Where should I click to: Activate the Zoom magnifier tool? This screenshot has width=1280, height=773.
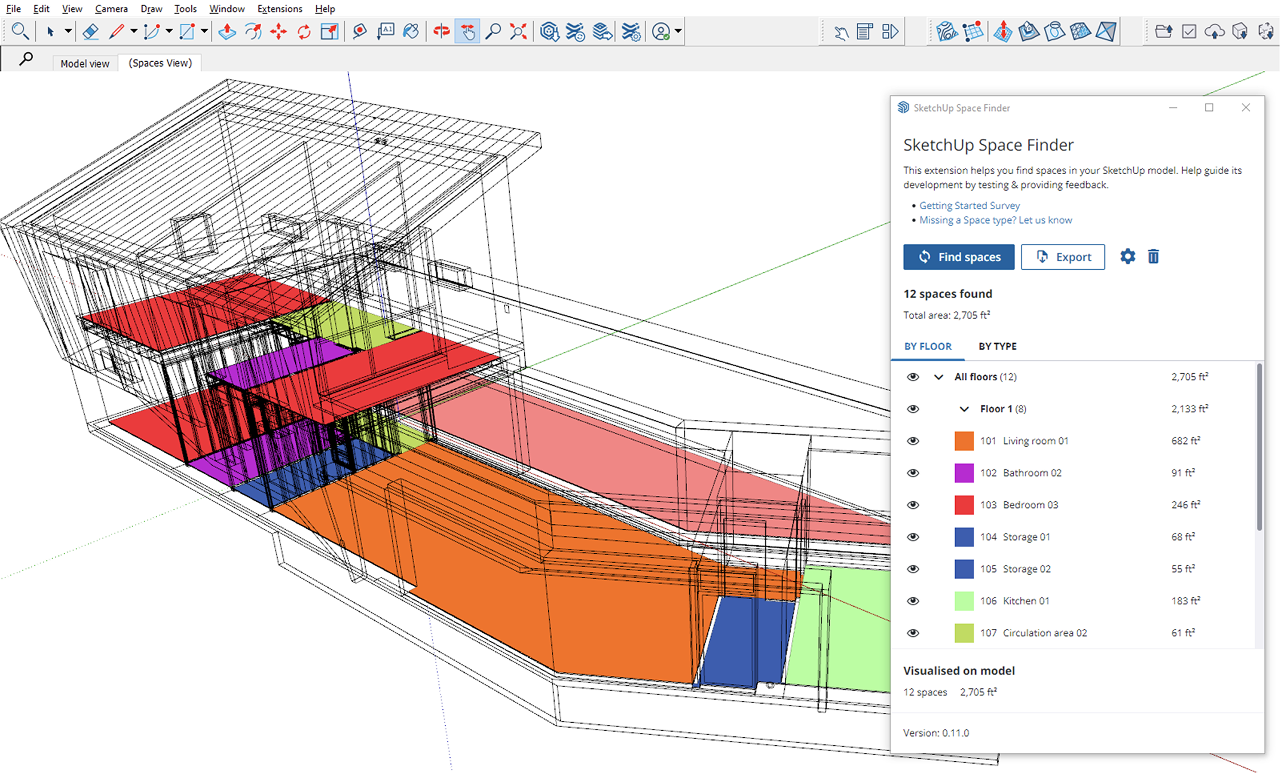(x=493, y=31)
